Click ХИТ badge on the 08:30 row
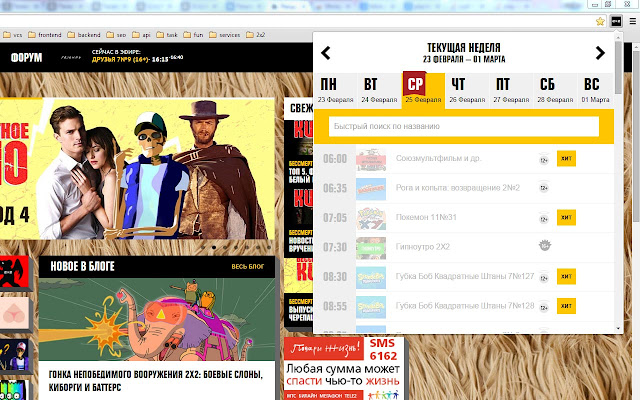 click(566, 276)
